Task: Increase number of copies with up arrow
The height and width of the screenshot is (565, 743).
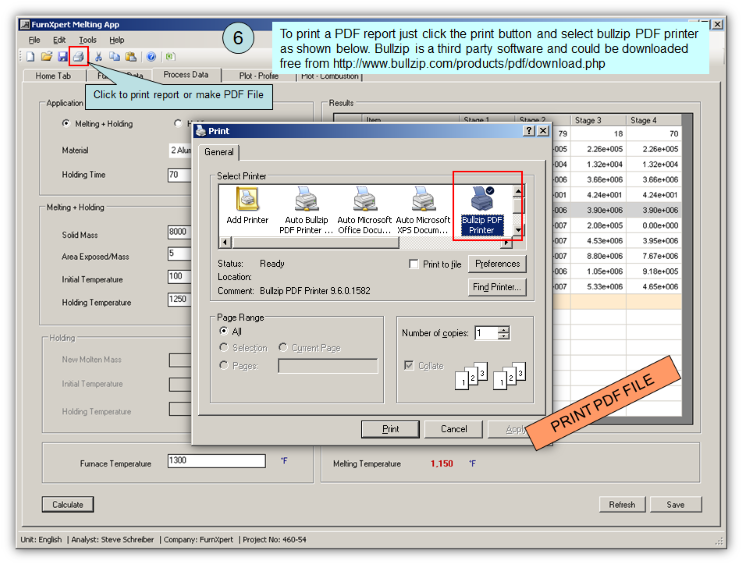Action: (x=504, y=329)
